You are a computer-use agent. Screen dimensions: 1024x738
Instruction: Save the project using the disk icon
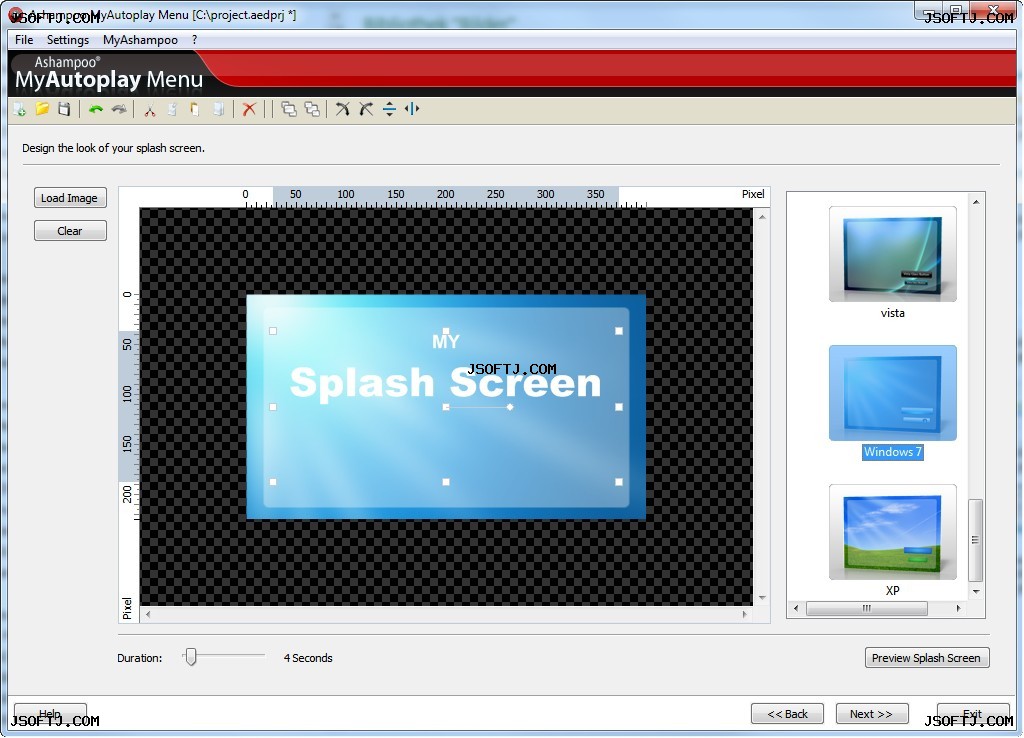coord(64,109)
